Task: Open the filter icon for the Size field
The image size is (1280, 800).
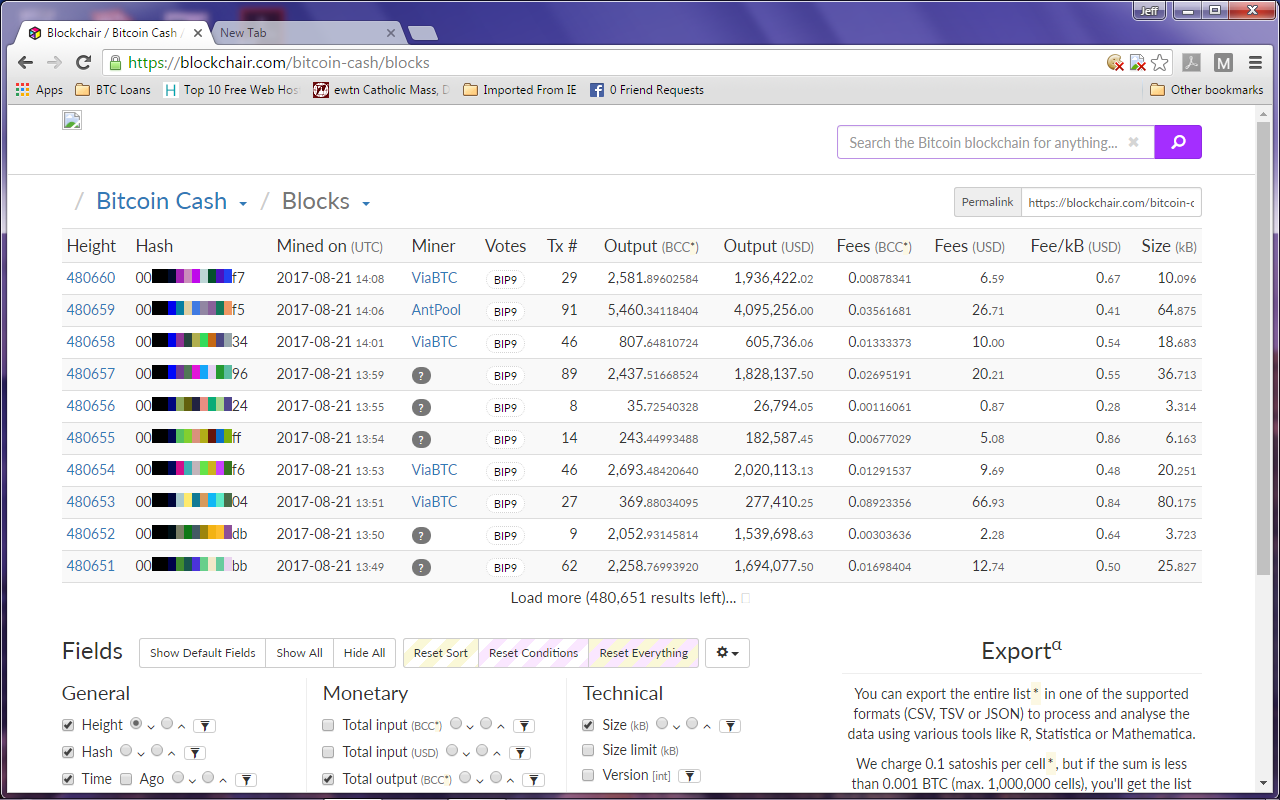Action: coord(730,726)
